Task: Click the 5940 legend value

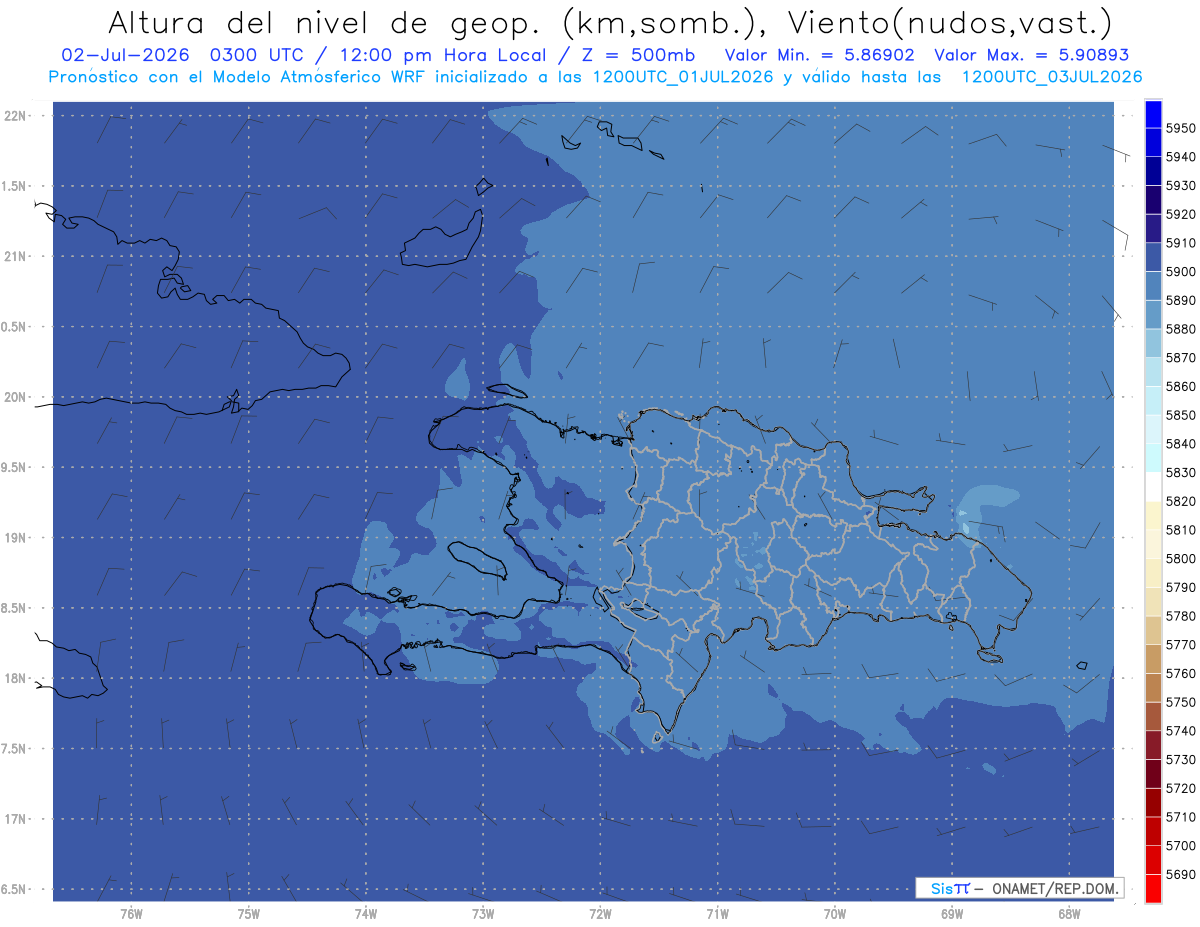Action: coord(1180,157)
